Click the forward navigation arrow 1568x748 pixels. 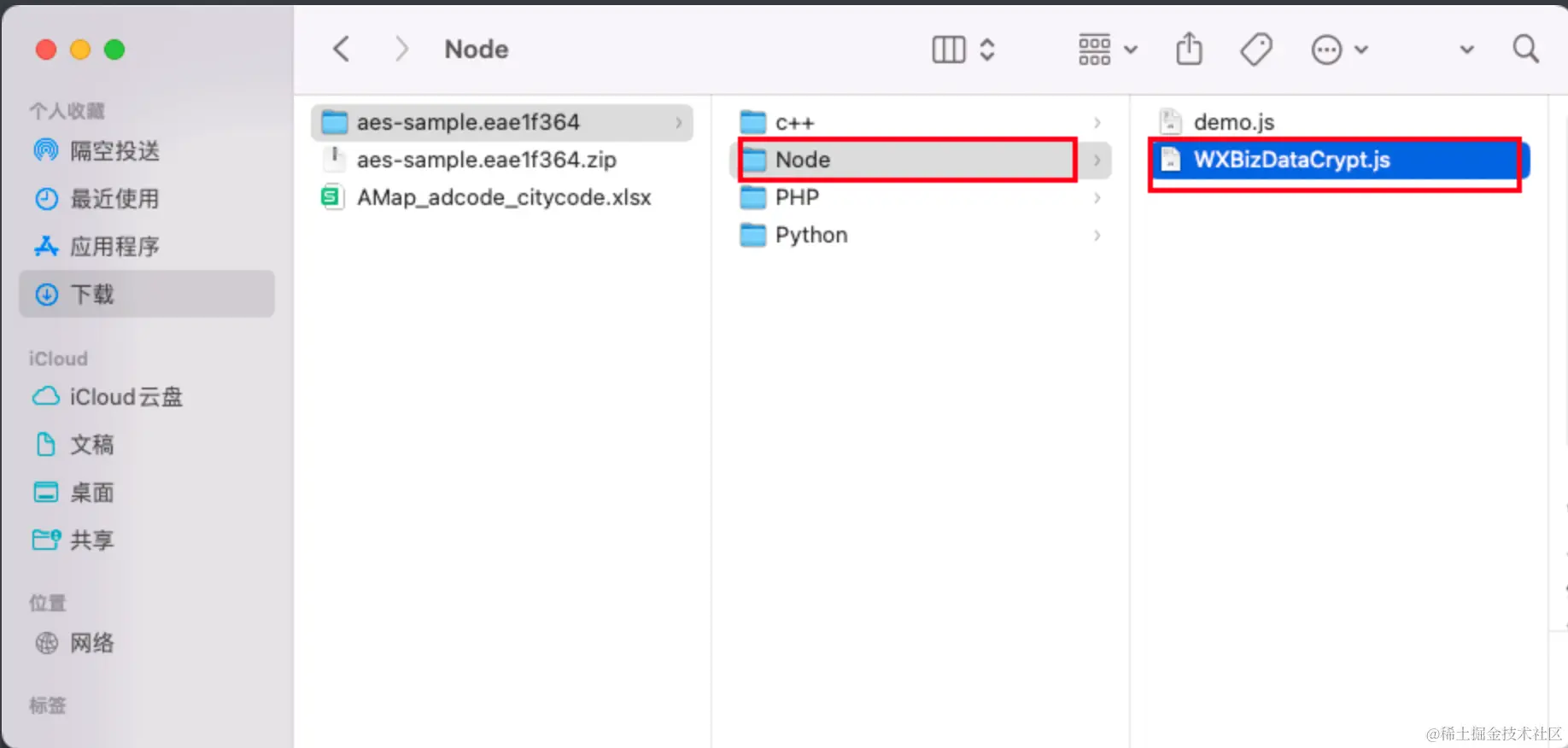coord(401,50)
